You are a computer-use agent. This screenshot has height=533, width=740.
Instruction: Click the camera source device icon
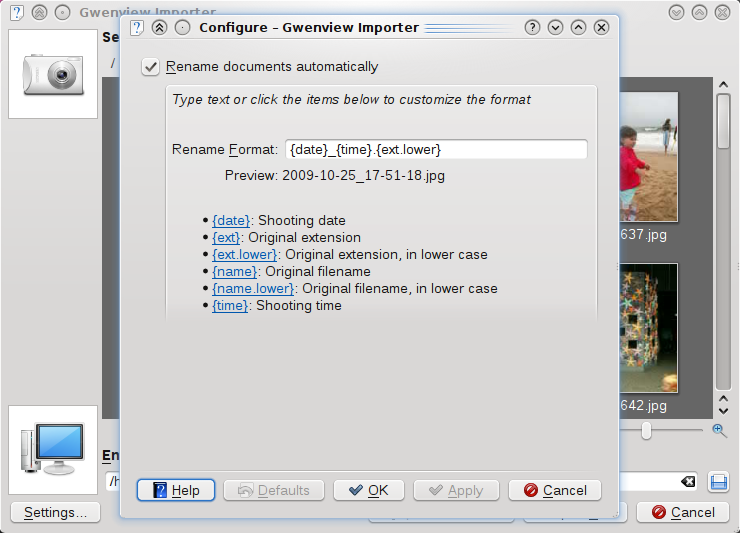pos(53,74)
